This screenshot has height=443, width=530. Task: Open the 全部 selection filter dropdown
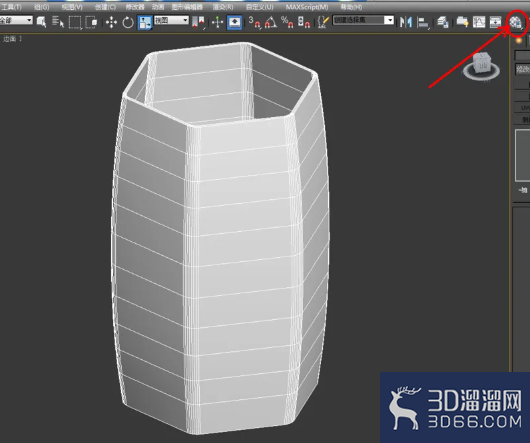point(16,20)
